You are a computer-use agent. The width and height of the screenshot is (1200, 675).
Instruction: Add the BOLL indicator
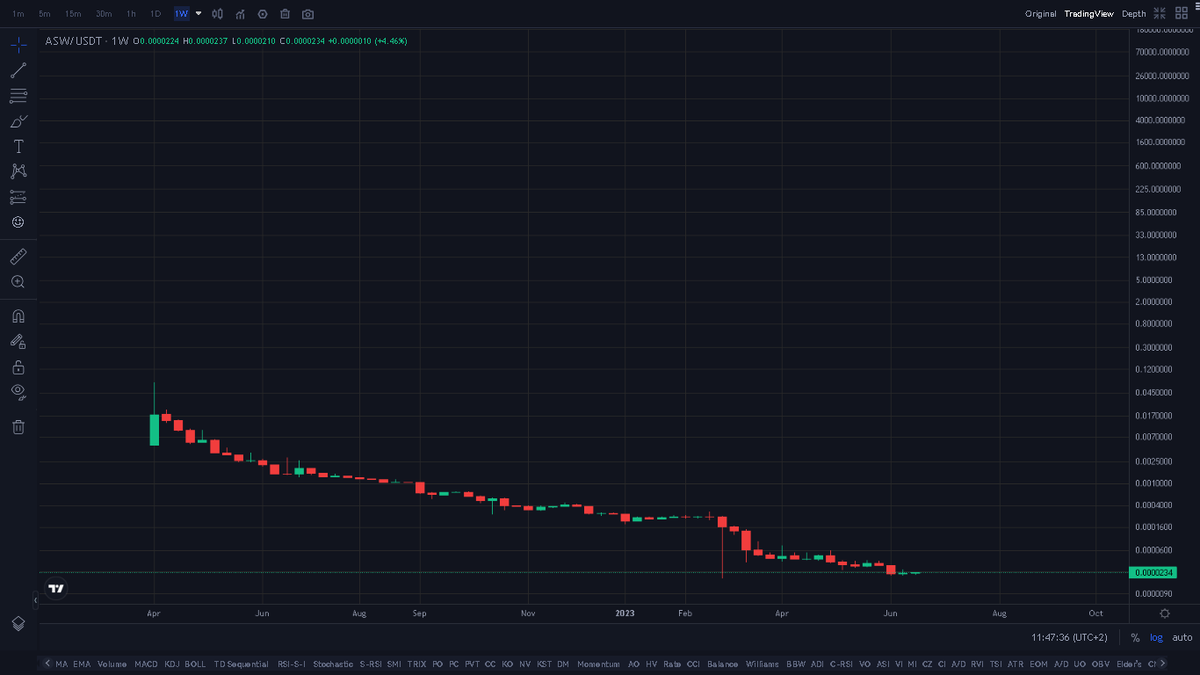pos(195,664)
